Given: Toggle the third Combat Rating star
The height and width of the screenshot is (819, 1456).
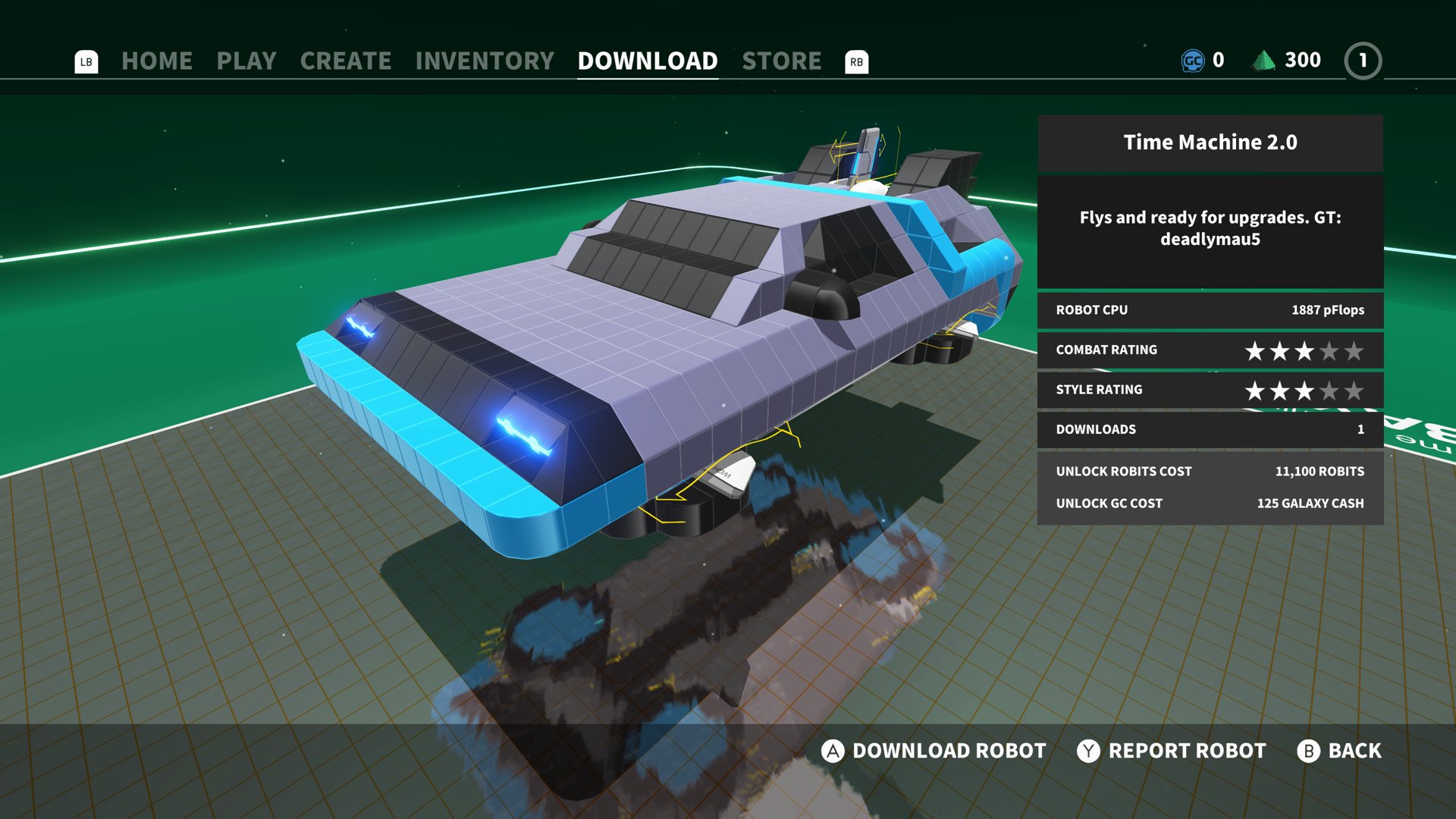Looking at the screenshot, I should point(1303,351).
